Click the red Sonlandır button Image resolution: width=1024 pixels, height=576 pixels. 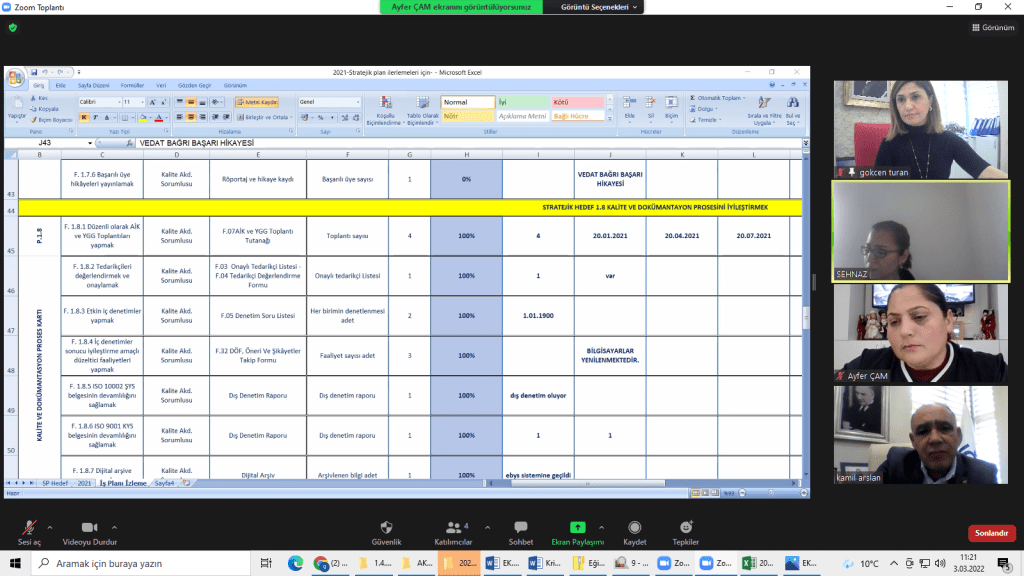click(x=989, y=534)
